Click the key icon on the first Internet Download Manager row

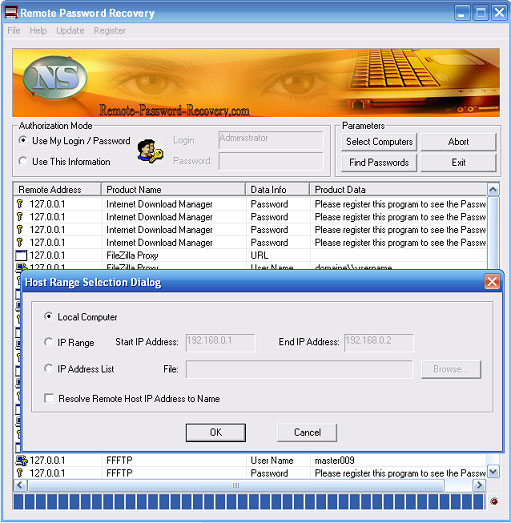(x=20, y=204)
